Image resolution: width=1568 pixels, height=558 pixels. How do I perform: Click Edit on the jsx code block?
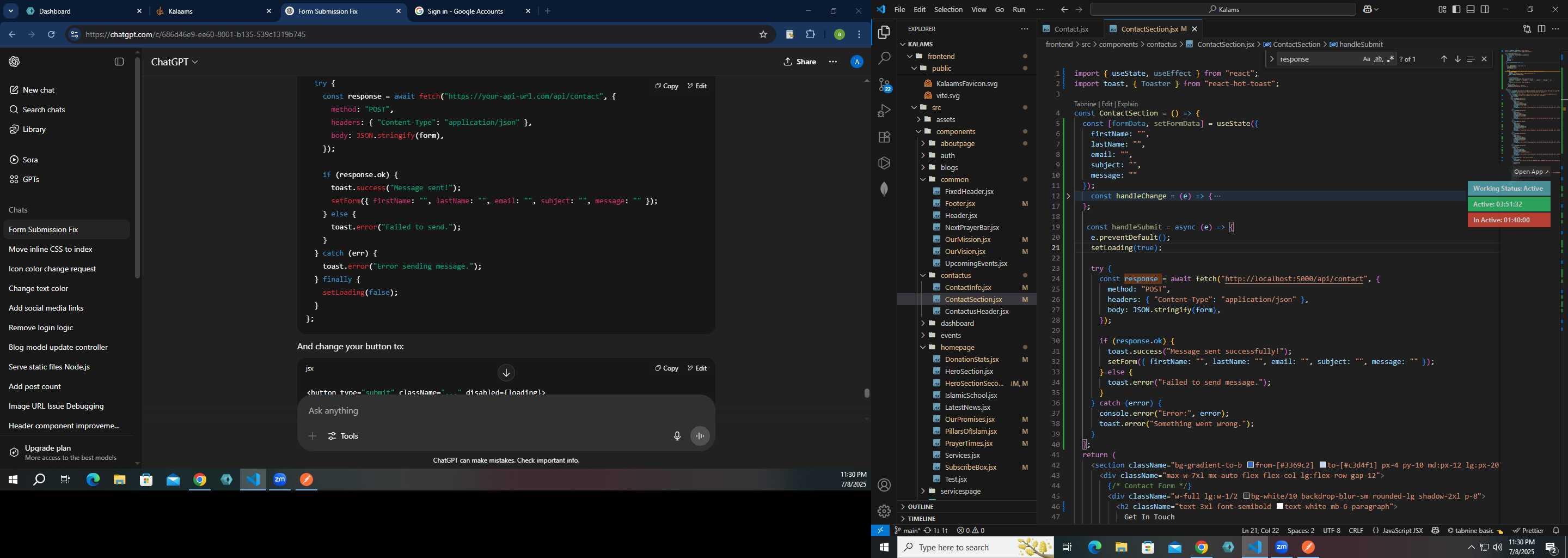[x=697, y=368]
